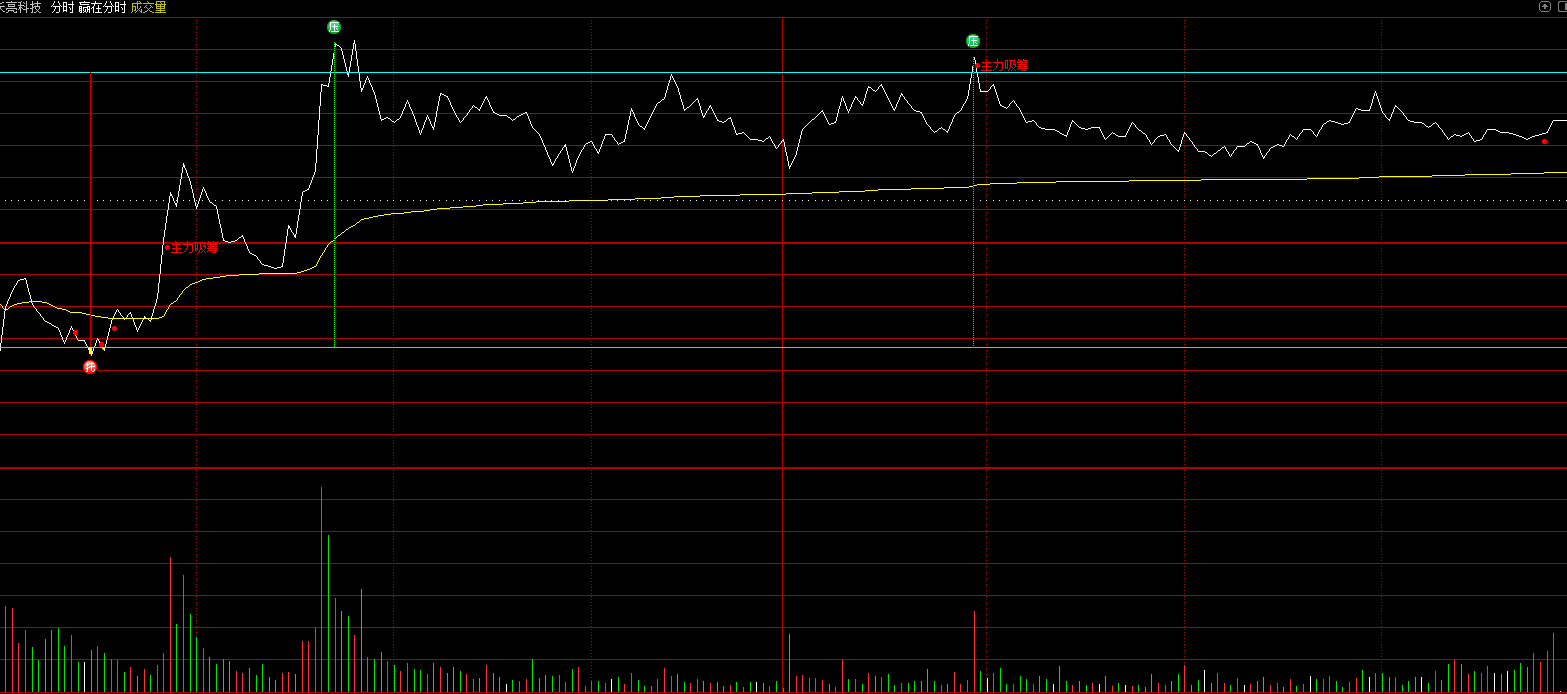
Task: Click the first green 压 pressure marker
Action: (334, 27)
